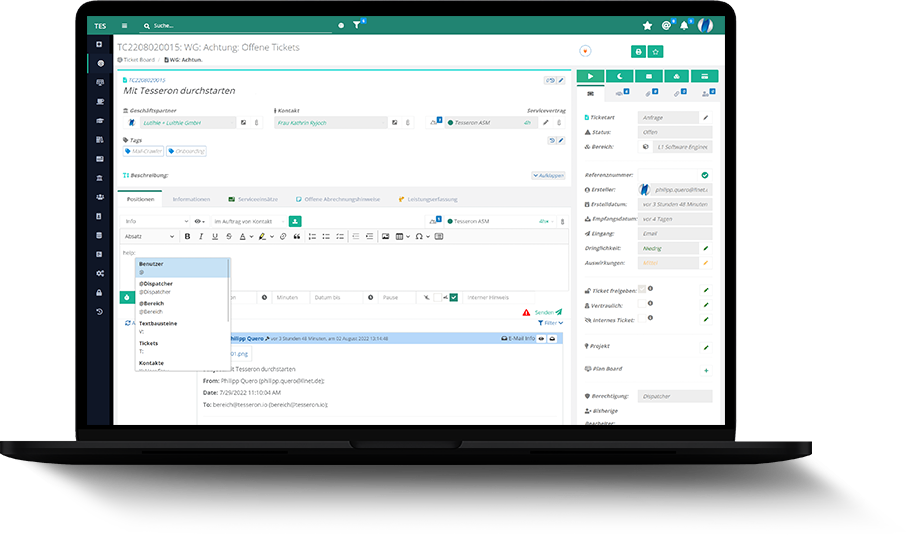Click the filter funnel icon in header
The image size is (906, 535).
coord(357,25)
